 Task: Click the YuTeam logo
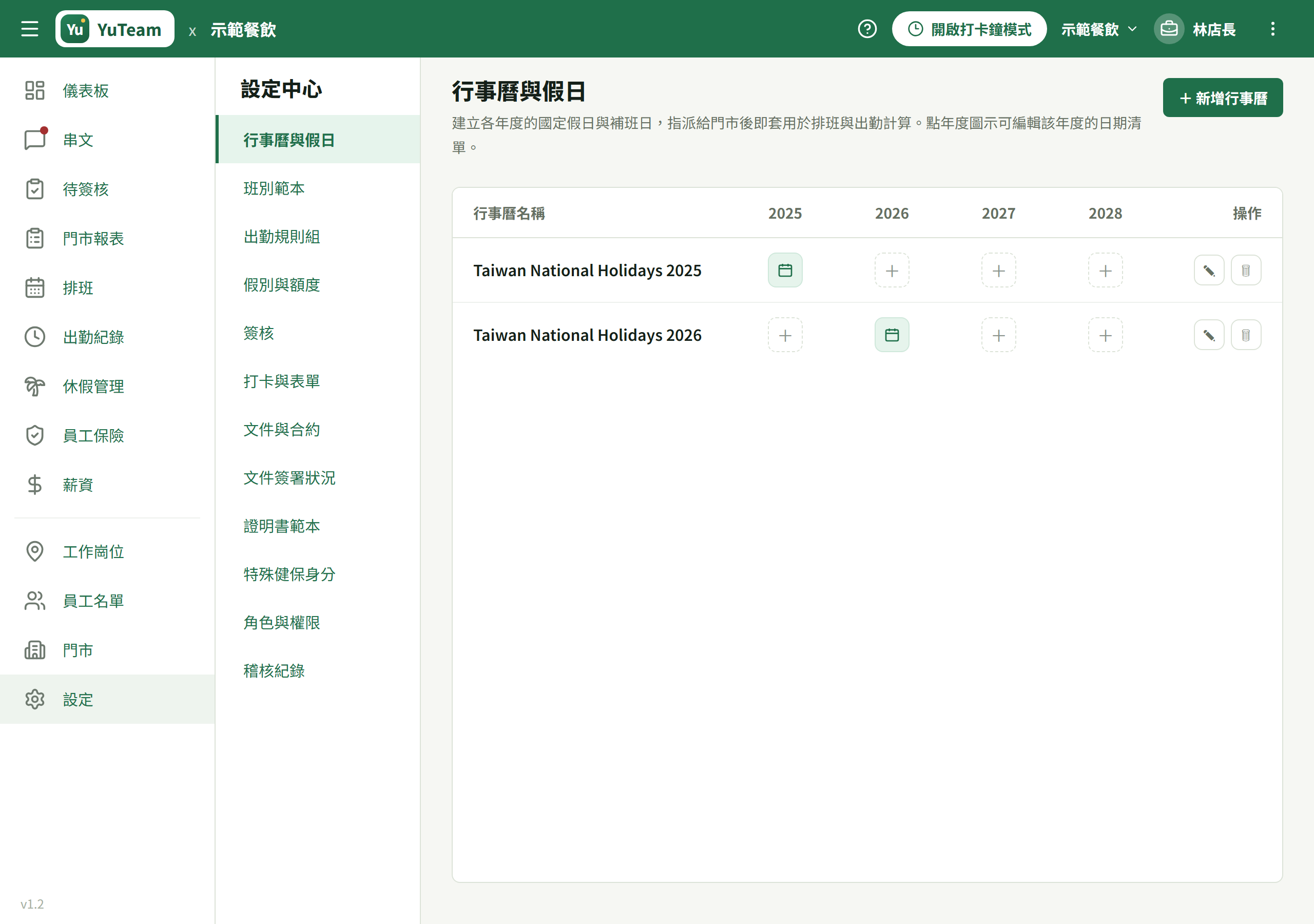point(114,29)
